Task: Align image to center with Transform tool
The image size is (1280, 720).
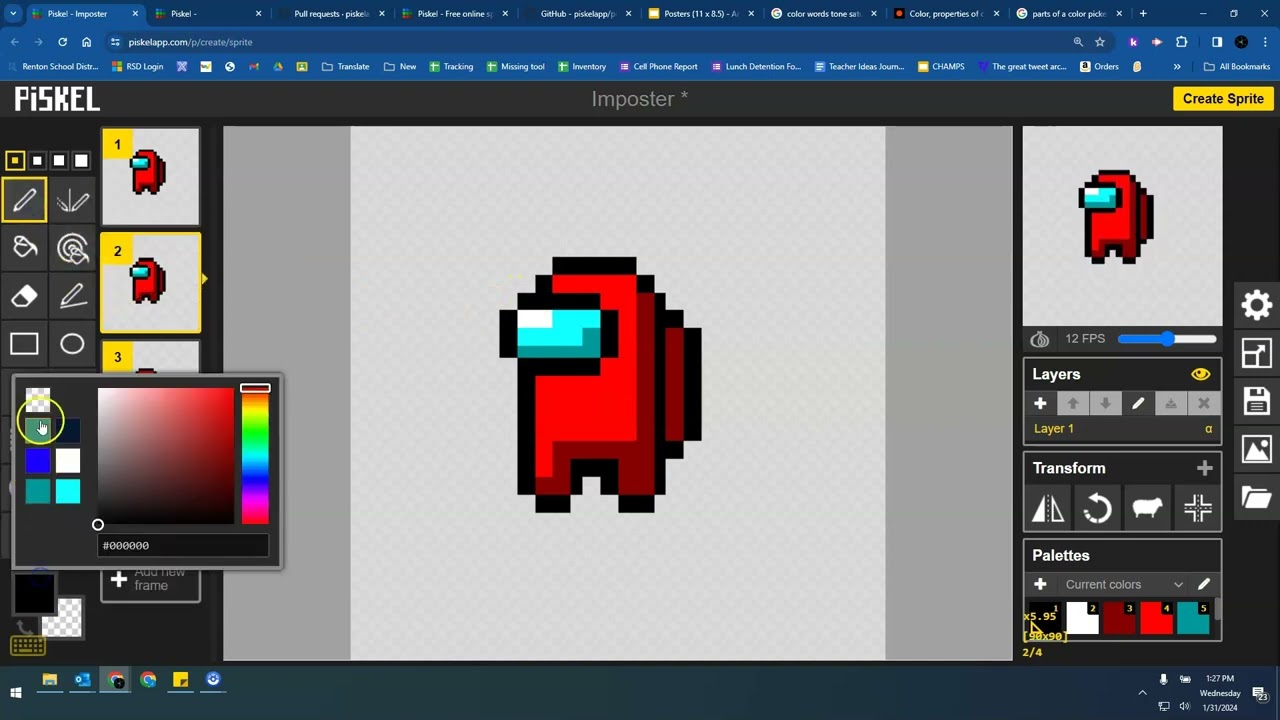Action: pos(1197,509)
